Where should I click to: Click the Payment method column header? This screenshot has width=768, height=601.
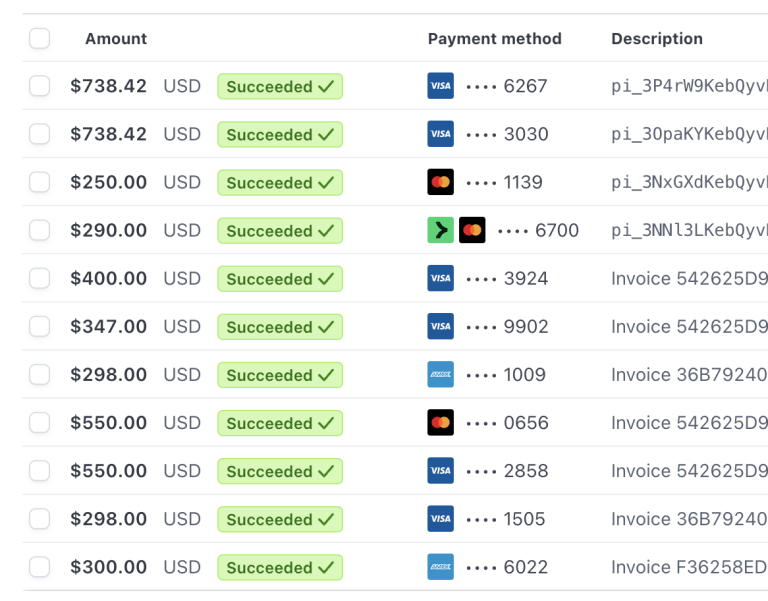pyautogui.click(x=495, y=39)
